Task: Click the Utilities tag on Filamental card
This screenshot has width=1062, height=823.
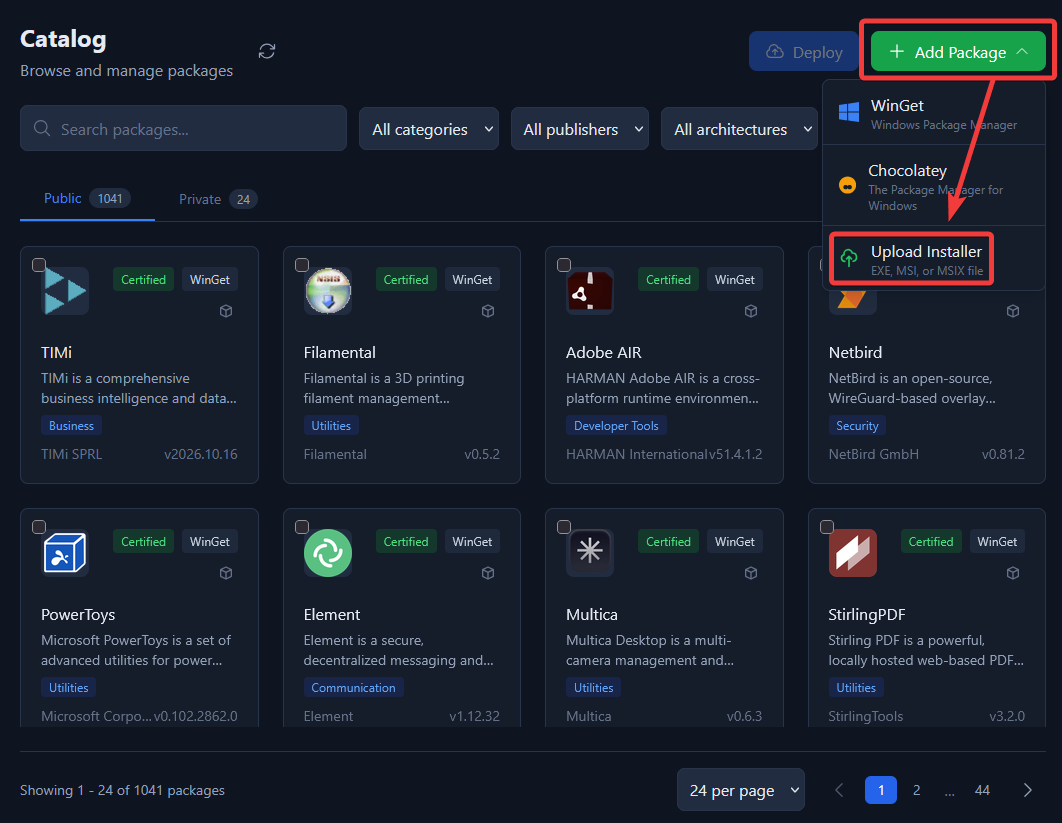Action: [331, 425]
